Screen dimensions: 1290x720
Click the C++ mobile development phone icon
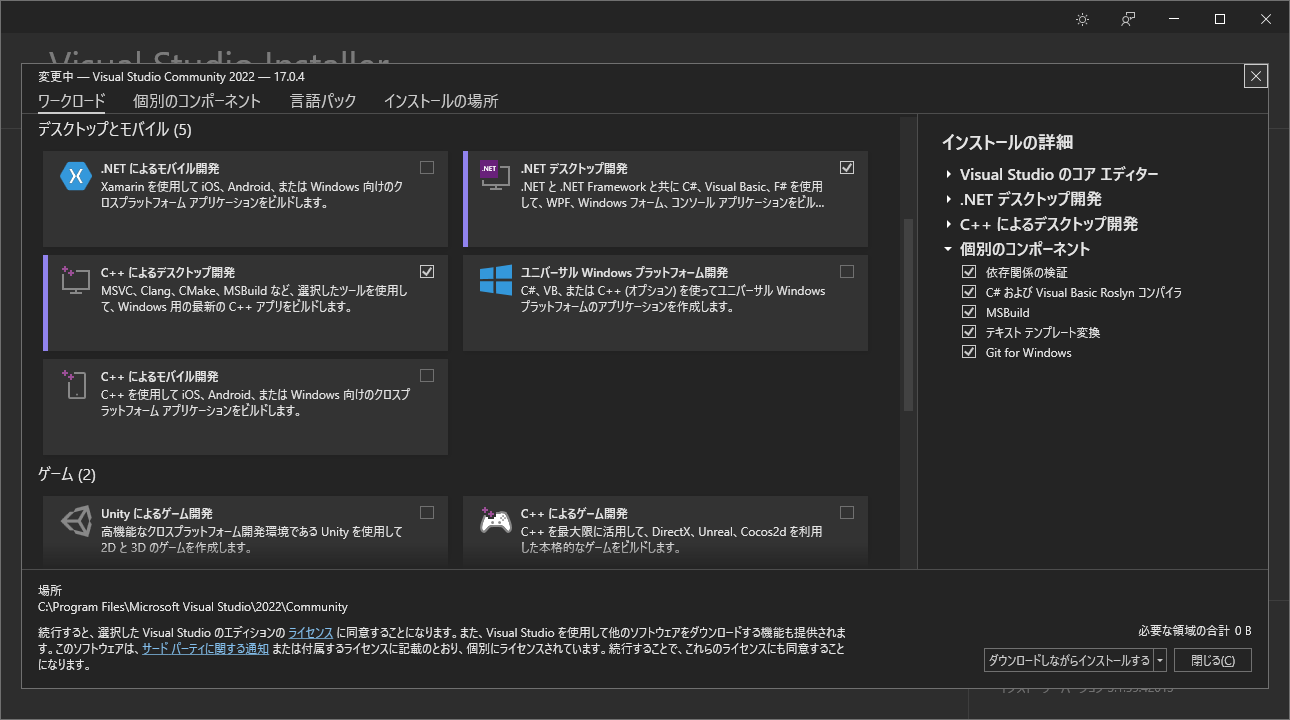(76, 384)
